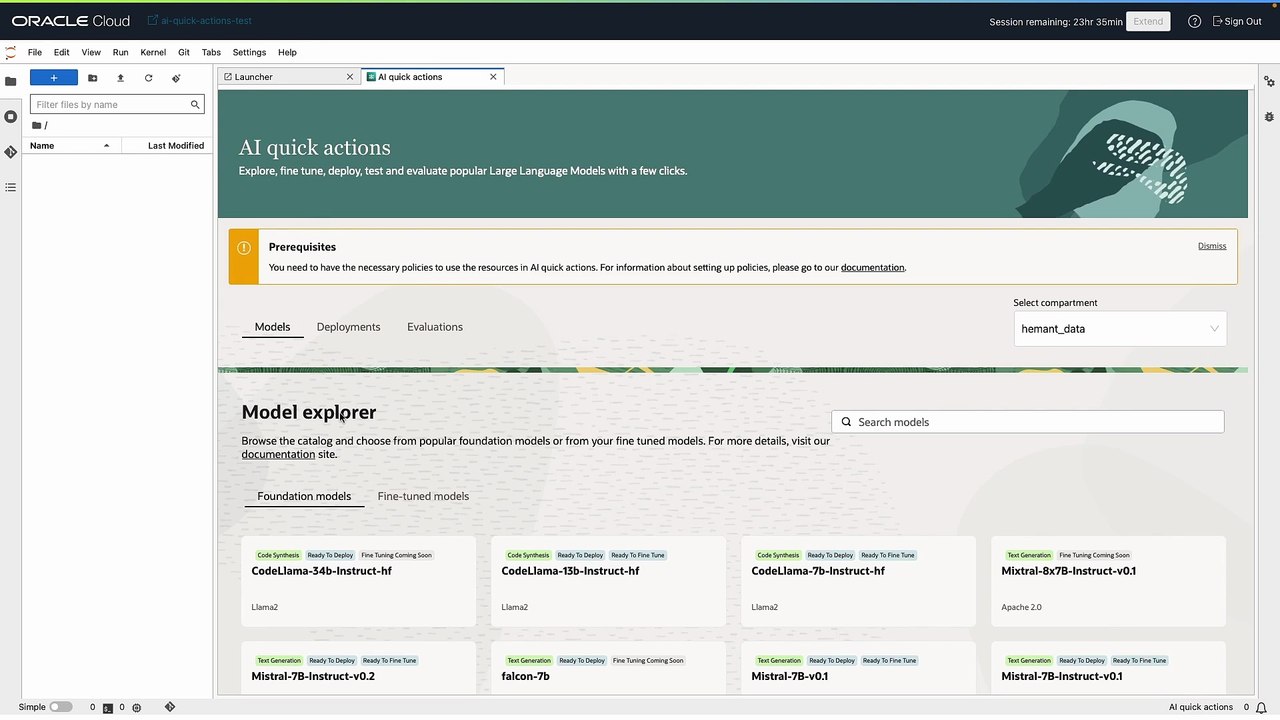Image resolution: width=1280 pixels, height=720 pixels.
Task: Click the search magnifier in file filter
Action: (195, 104)
